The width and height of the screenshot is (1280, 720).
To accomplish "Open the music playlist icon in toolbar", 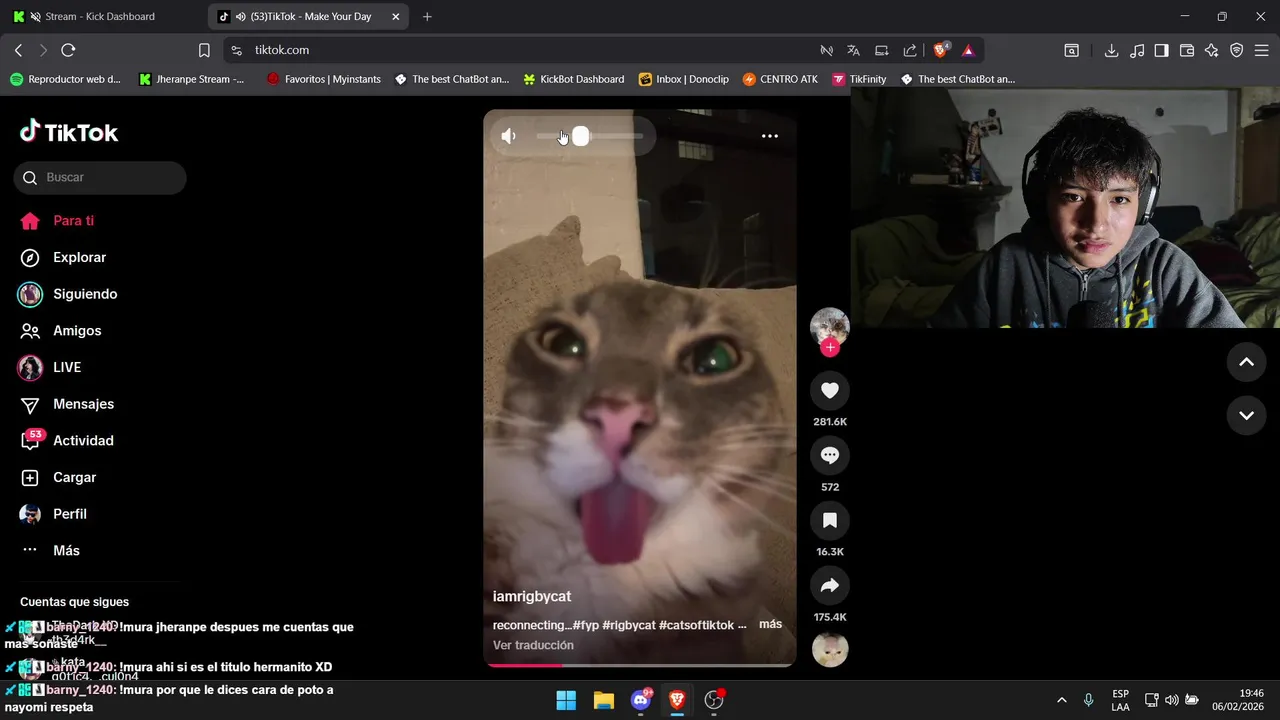I will click(1137, 50).
